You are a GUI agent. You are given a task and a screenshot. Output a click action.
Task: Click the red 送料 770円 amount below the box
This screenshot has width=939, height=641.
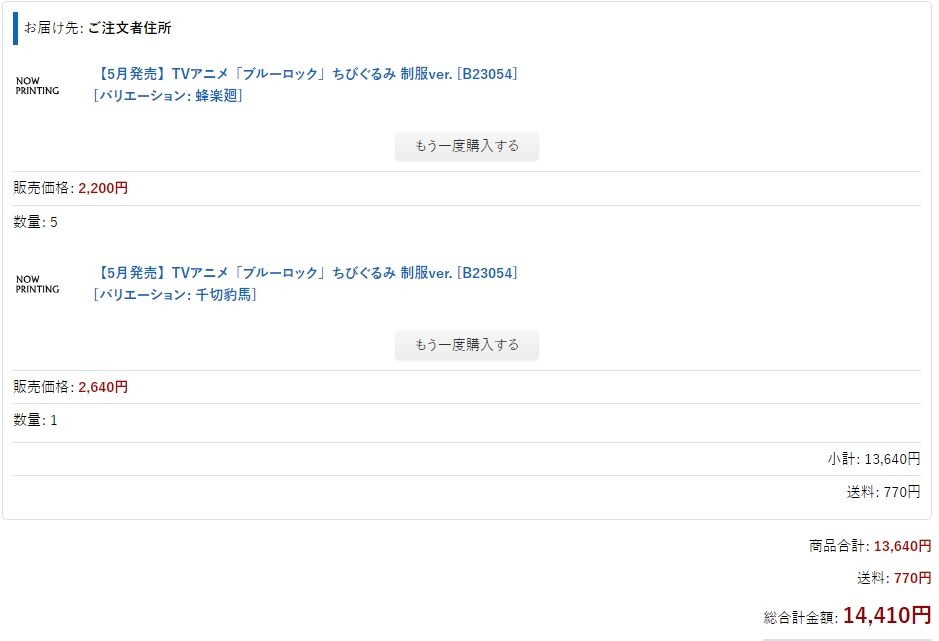click(x=913, y=578)
